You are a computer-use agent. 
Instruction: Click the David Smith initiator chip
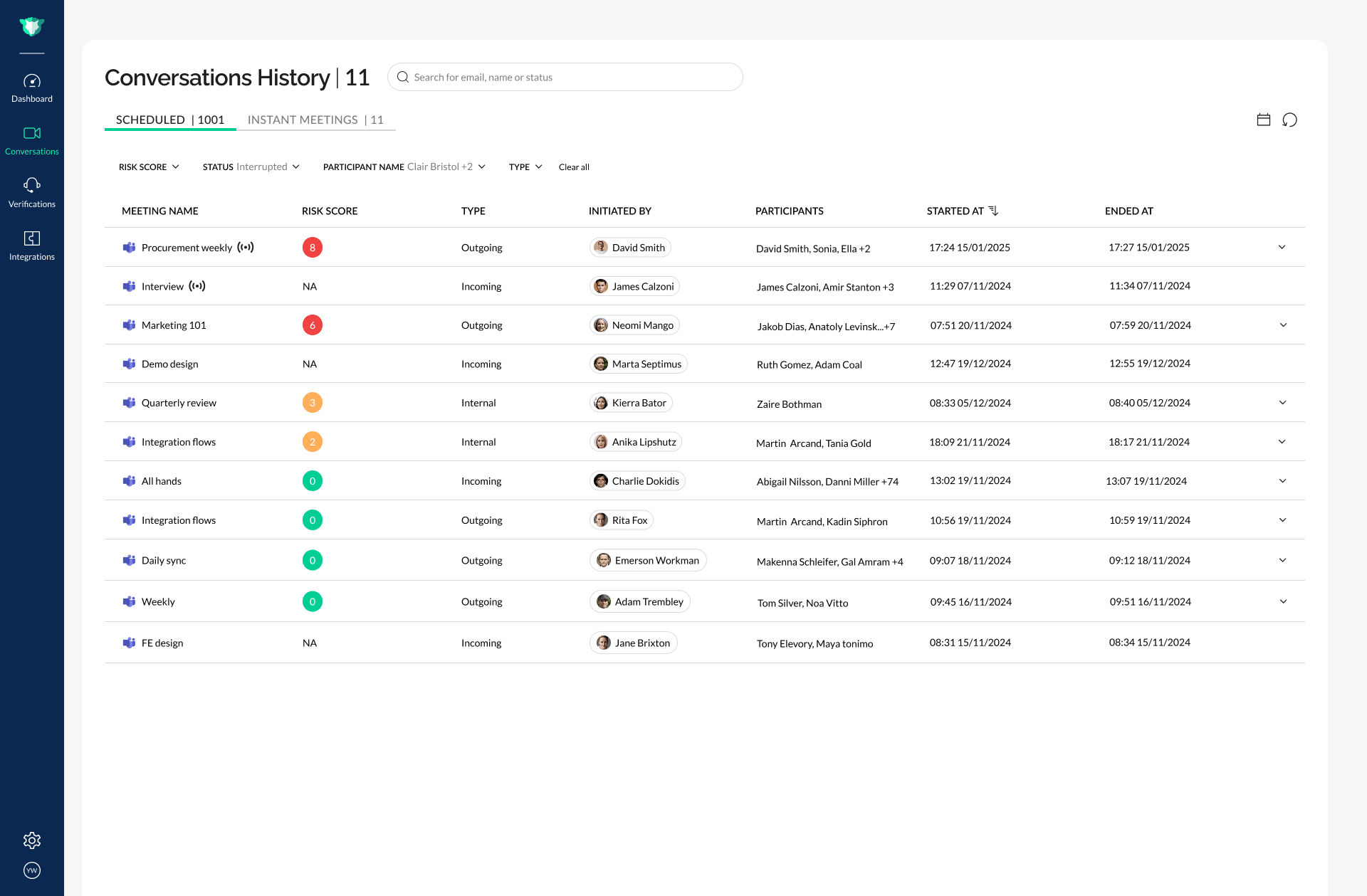pyautogui.click(x=631, y=248)
